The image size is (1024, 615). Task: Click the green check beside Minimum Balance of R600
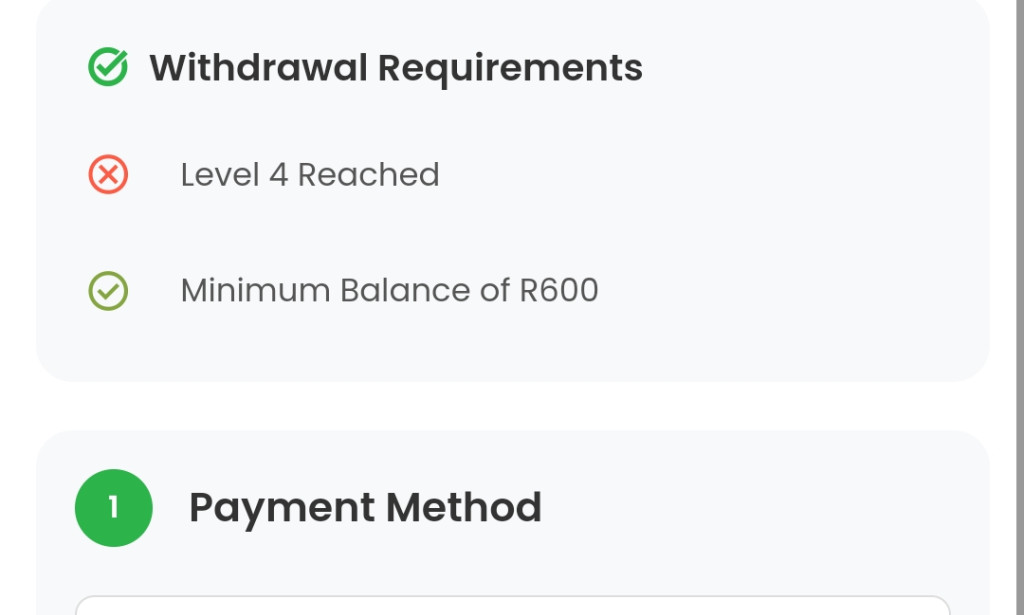(x=107, y=291)
